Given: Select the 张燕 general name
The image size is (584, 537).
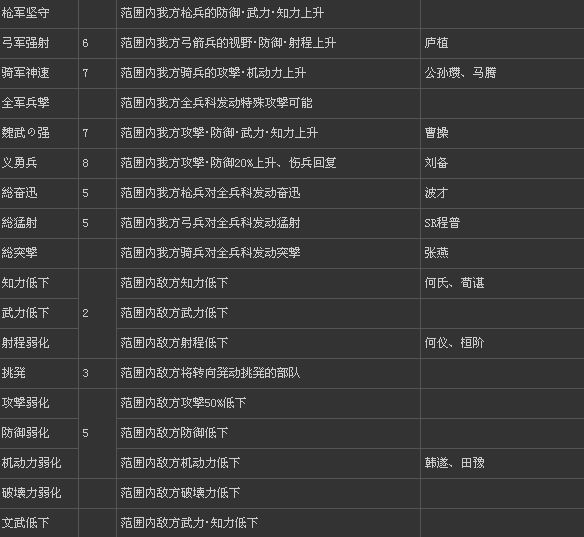Looking at the screenshot, I should [x=437, y=253].
